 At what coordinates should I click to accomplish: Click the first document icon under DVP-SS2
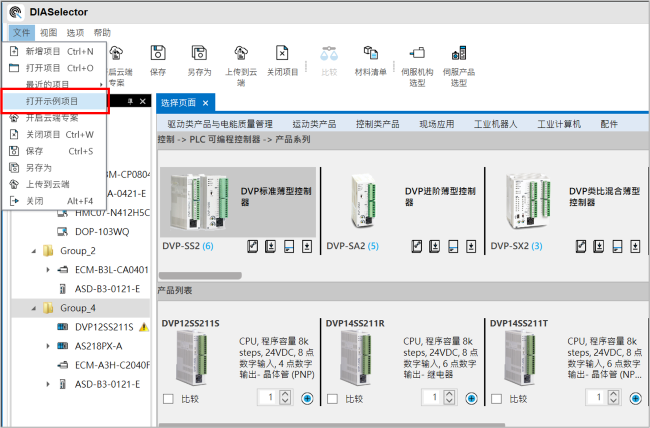(253, 245)
